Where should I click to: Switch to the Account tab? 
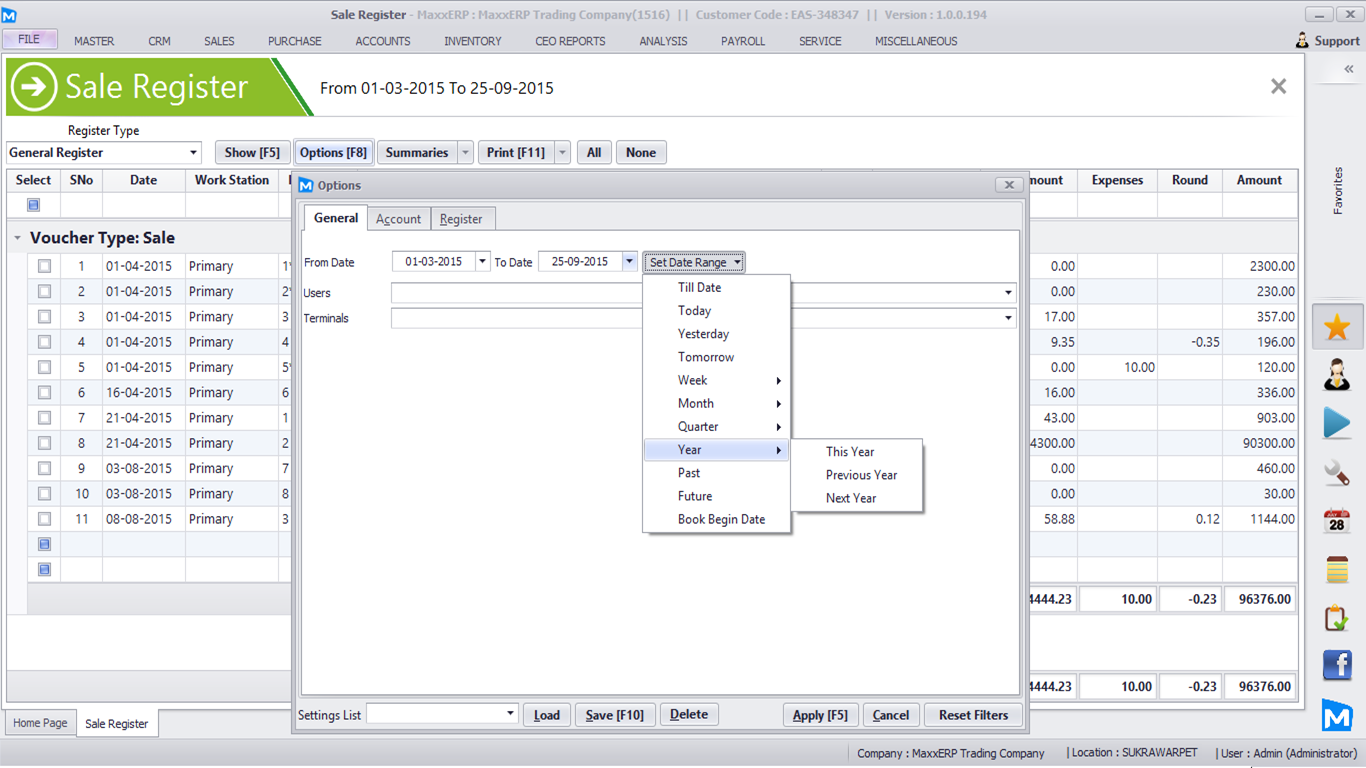pos(398,219)
